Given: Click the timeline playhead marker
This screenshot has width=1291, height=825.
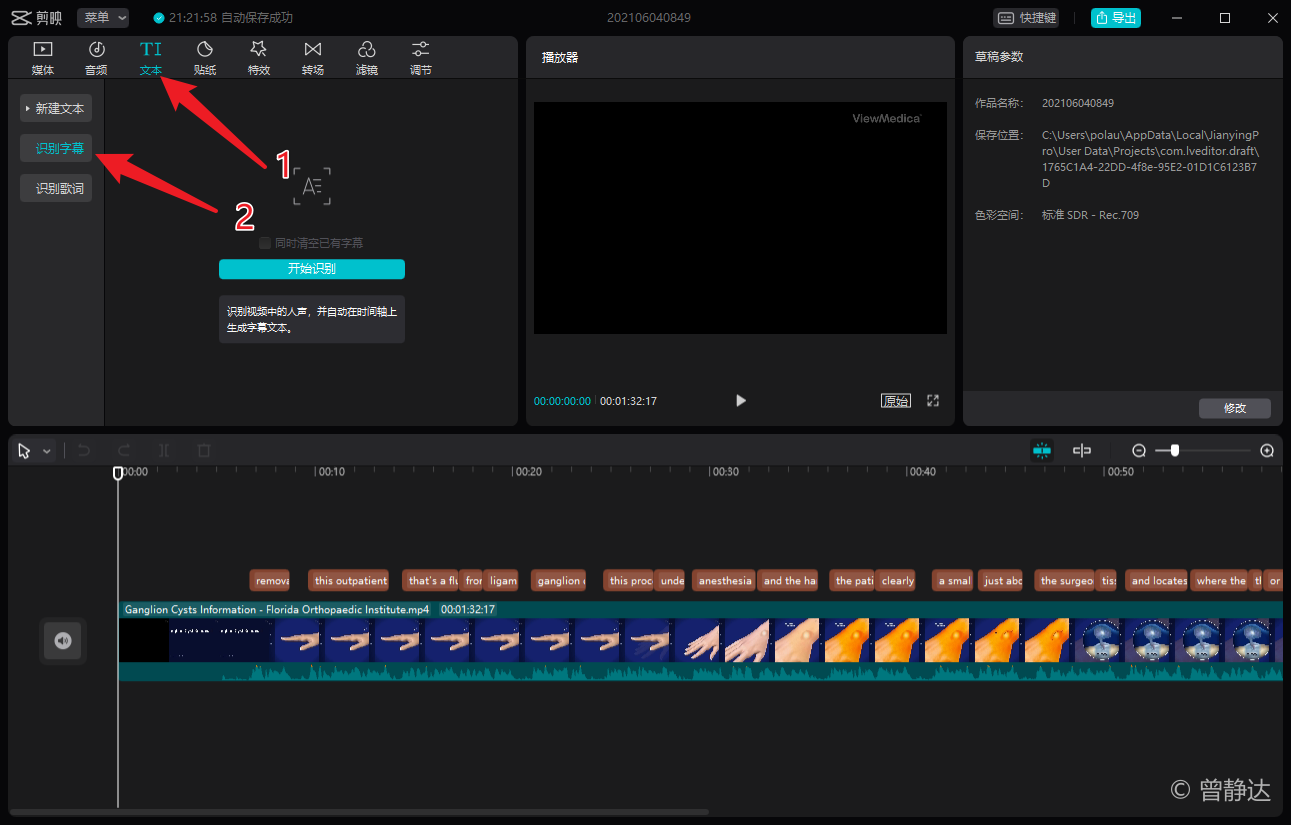Looking at the screenshot, I should pos(118,472).
